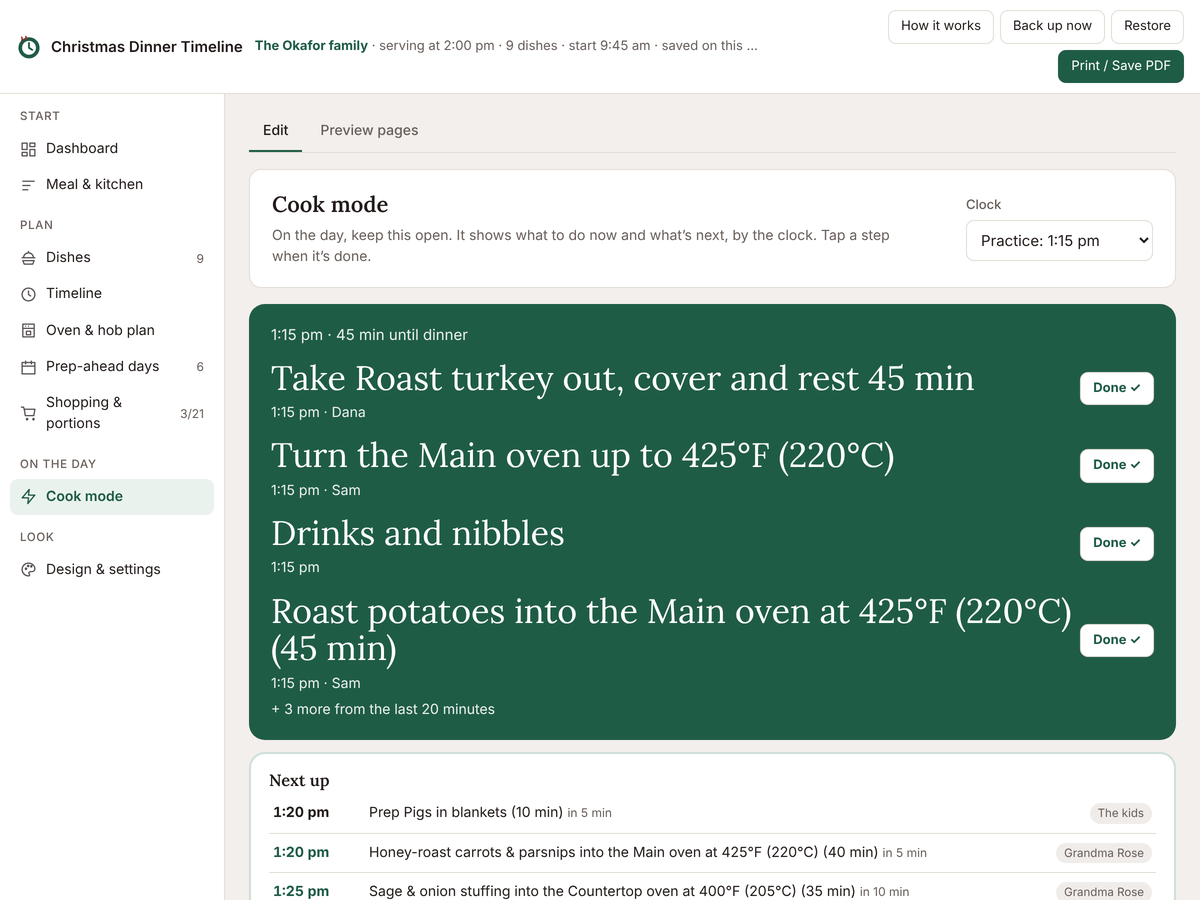Open Dishes in the sidebar
Screen dimensions: 1200x900
click(x=112, y=258)
